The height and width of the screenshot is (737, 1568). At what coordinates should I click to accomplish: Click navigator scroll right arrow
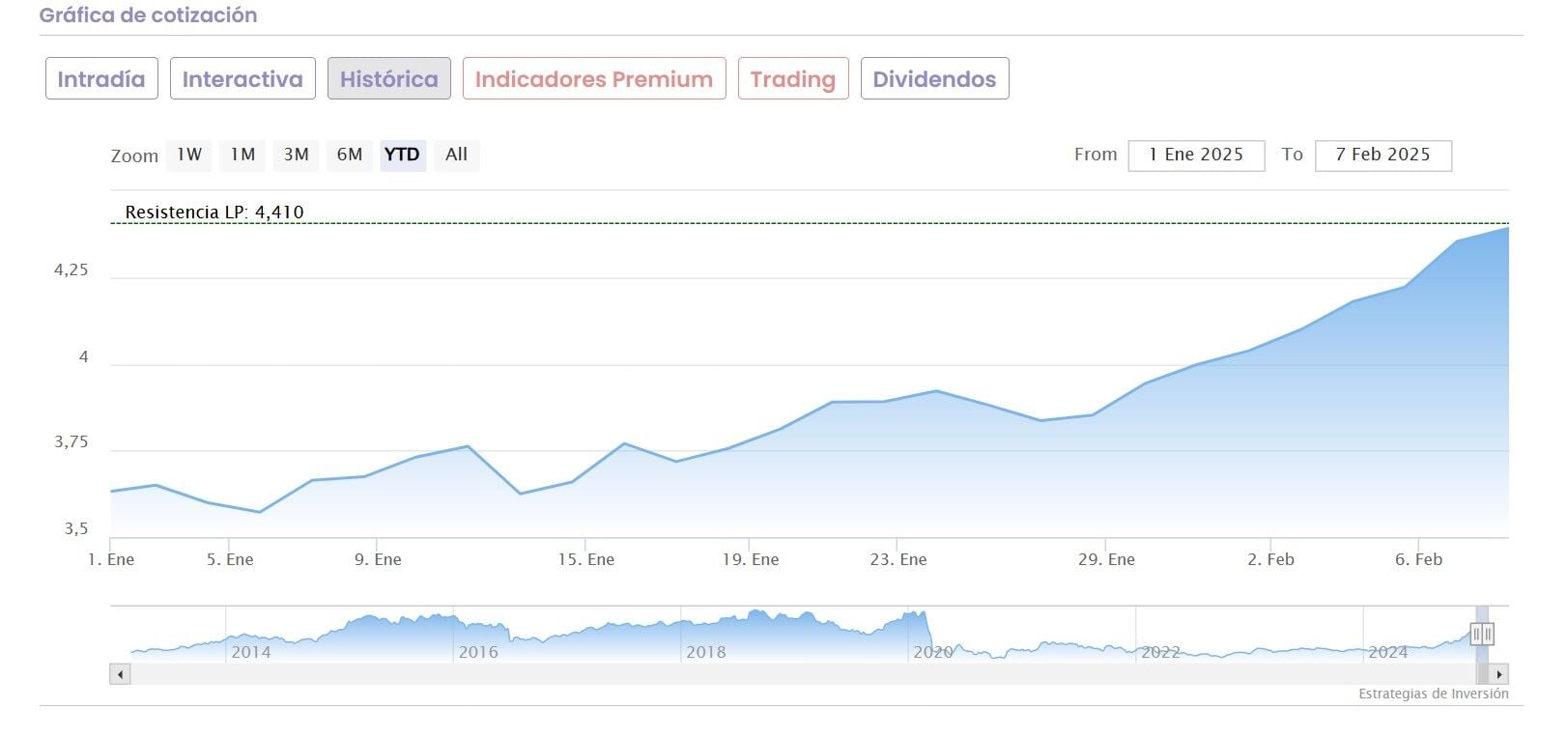point(1498,674)
